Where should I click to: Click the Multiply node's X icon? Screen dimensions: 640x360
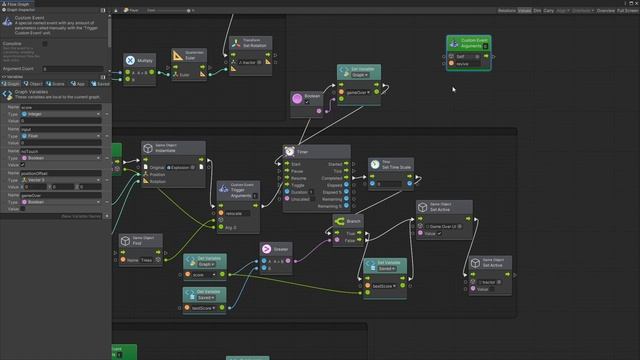(x=130, y=60)
